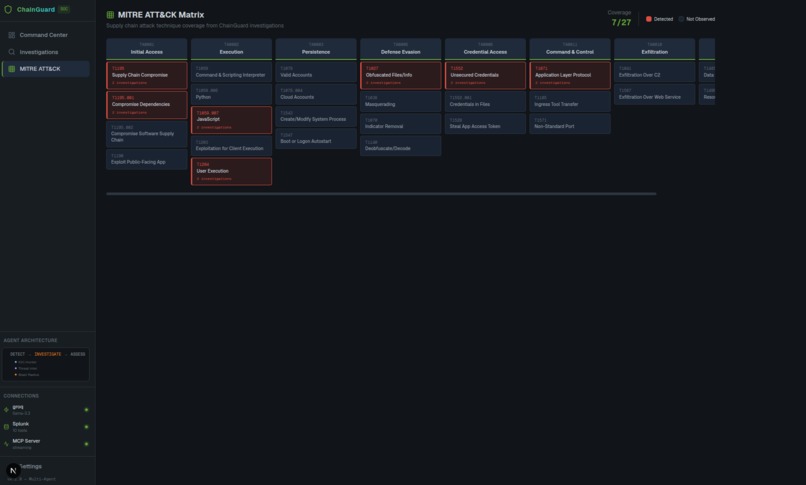Click the MCP Server connection label

(26, 441)
